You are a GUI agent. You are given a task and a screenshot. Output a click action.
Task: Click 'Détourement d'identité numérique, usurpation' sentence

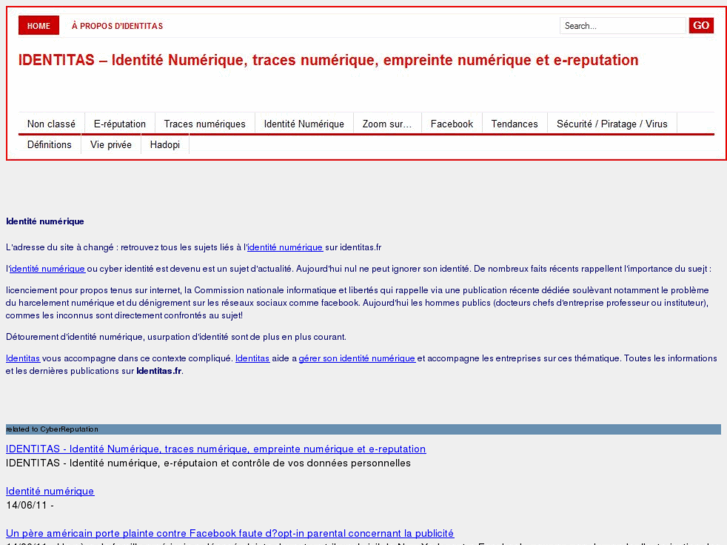[176, 337]
